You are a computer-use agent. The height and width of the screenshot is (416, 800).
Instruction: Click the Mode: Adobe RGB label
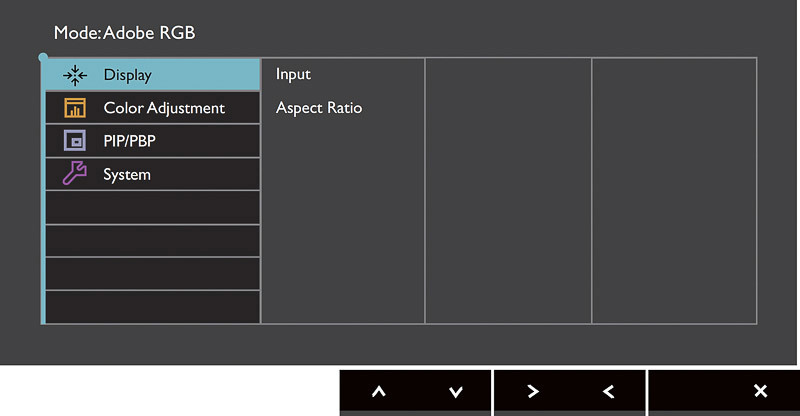point(124,33)
